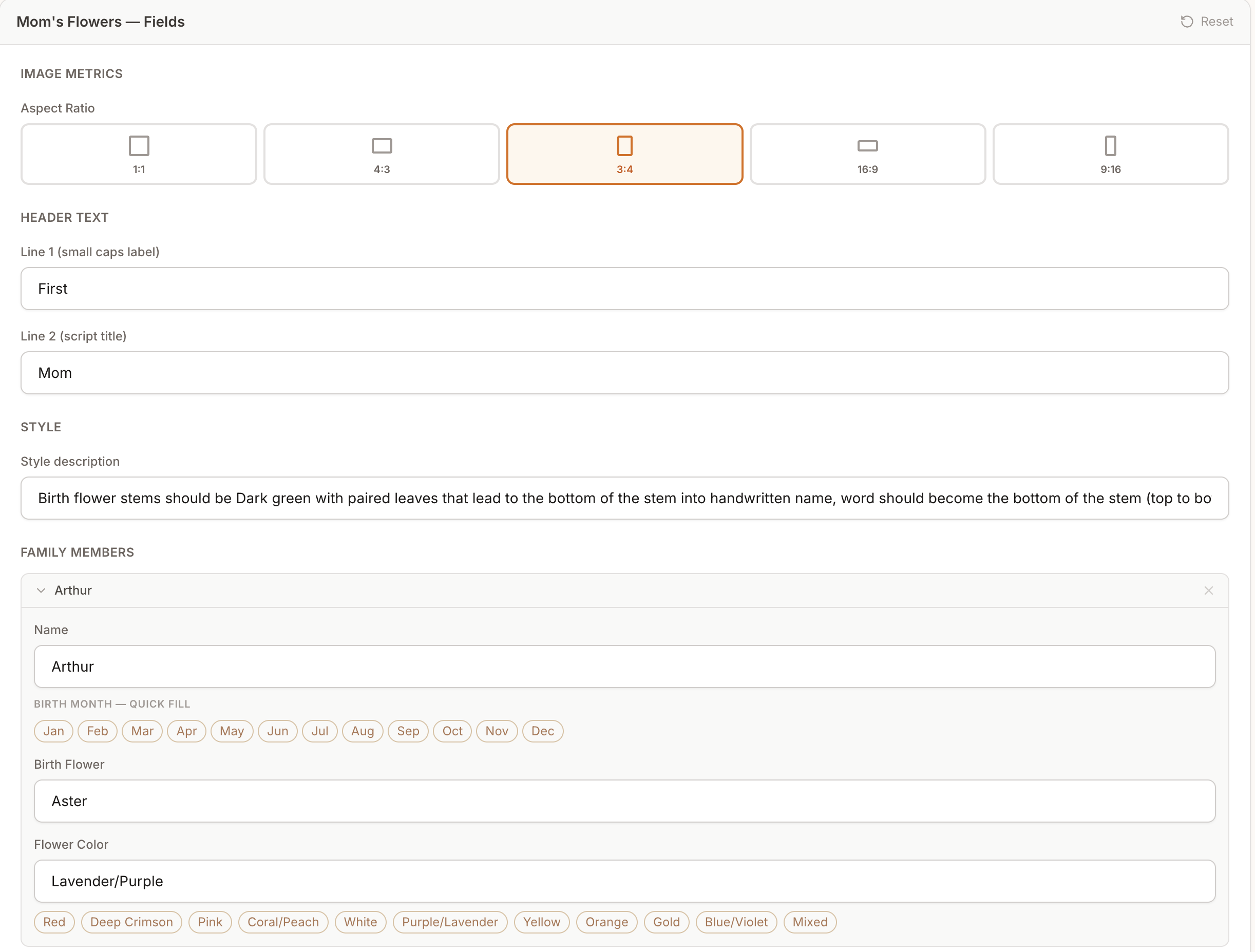This screenshot has height=952, width=1255.
Task: Choose the Purple/Lavender color chip
Action: tap(450, 922)
